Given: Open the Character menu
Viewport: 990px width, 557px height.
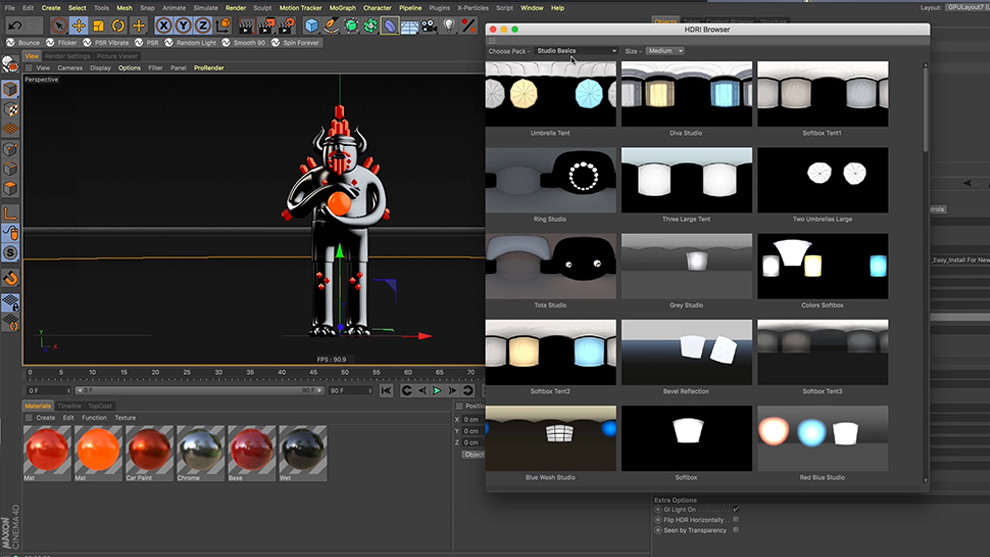Looking at the screenshot, I should (377, 8).
